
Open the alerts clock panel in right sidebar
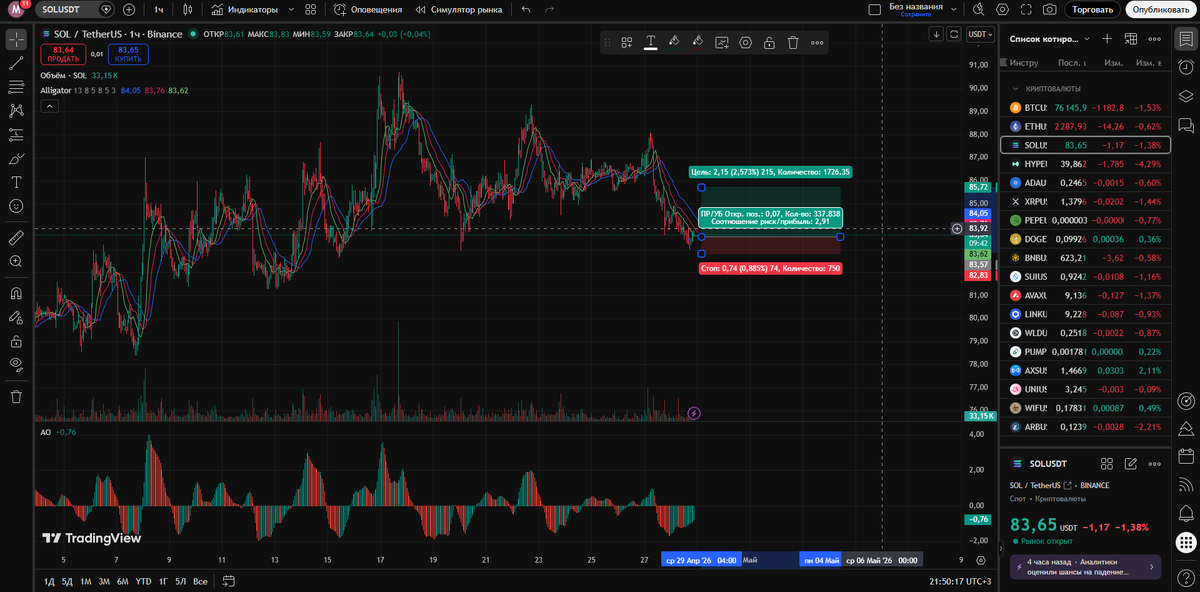coord(1186,68)
